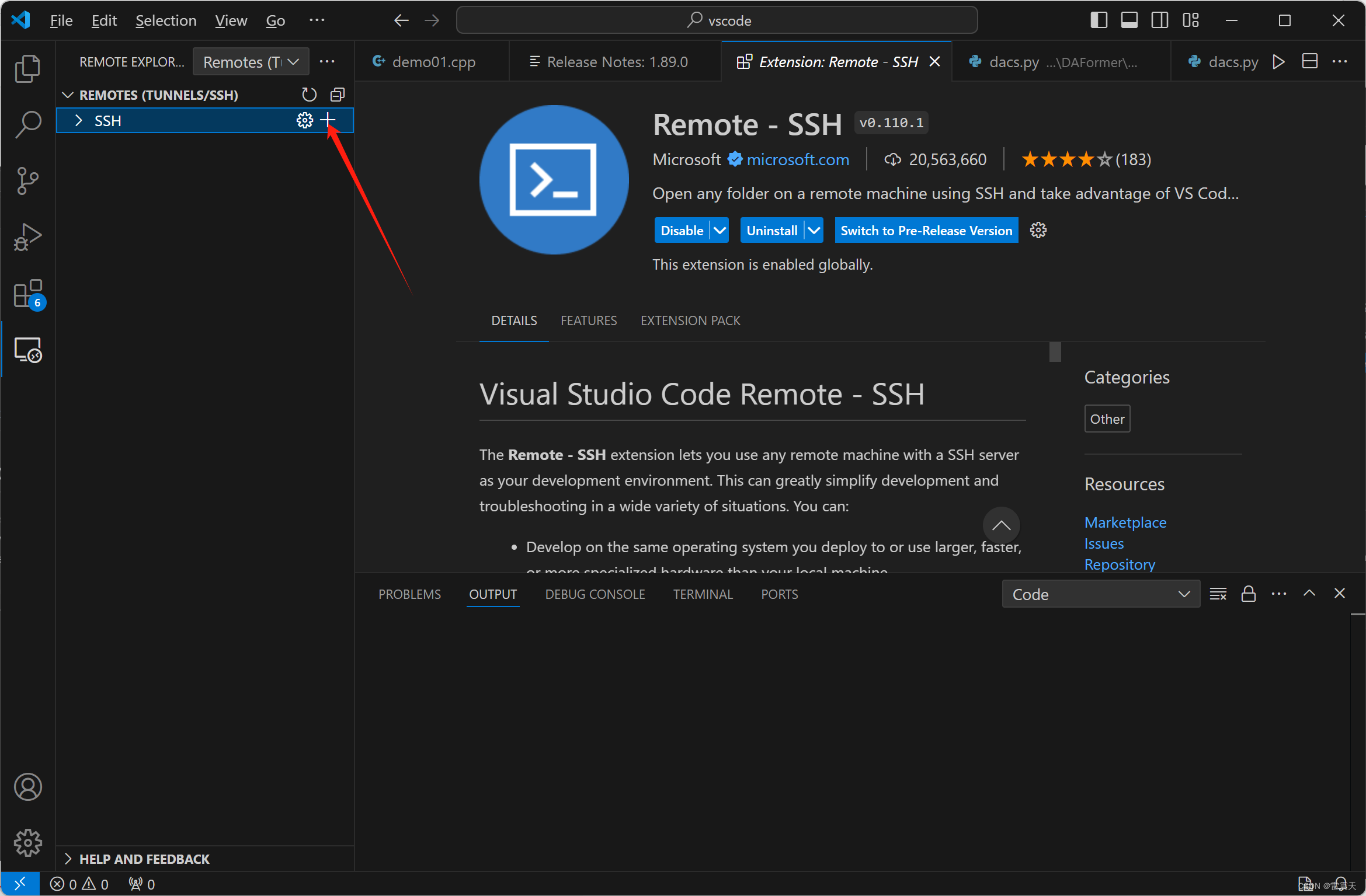Run the dacs.py Python file
This screenshot has width=1366, height=896.
click(x=1278, y=62)
